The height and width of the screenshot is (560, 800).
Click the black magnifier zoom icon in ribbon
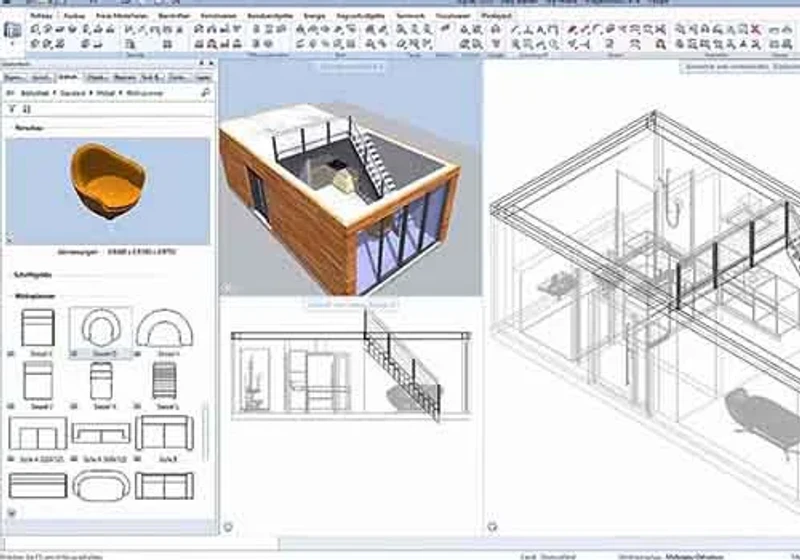point(661,44)
